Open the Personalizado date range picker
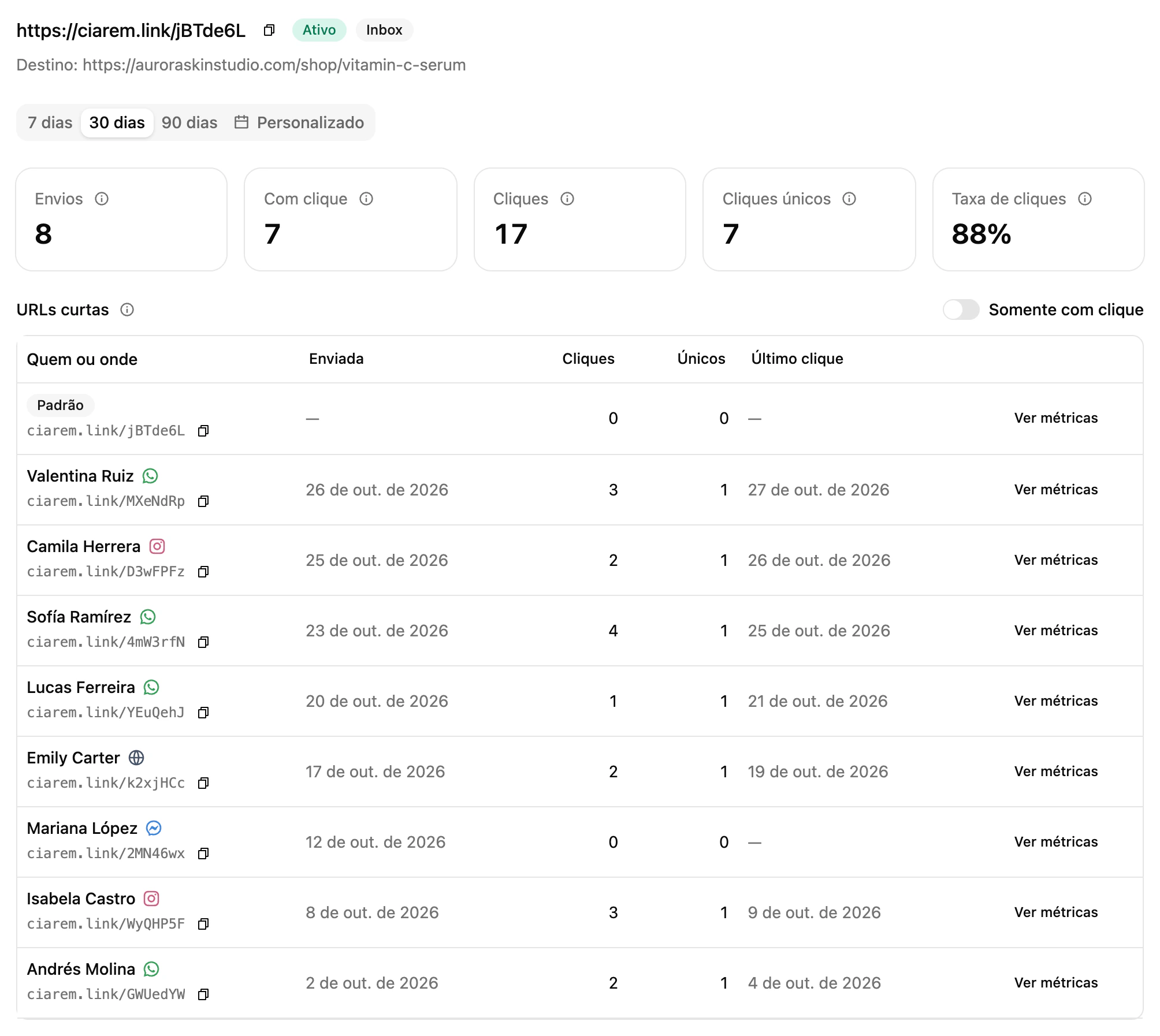This screenshot has height=1036, width=1160. (x=299, y=122)
